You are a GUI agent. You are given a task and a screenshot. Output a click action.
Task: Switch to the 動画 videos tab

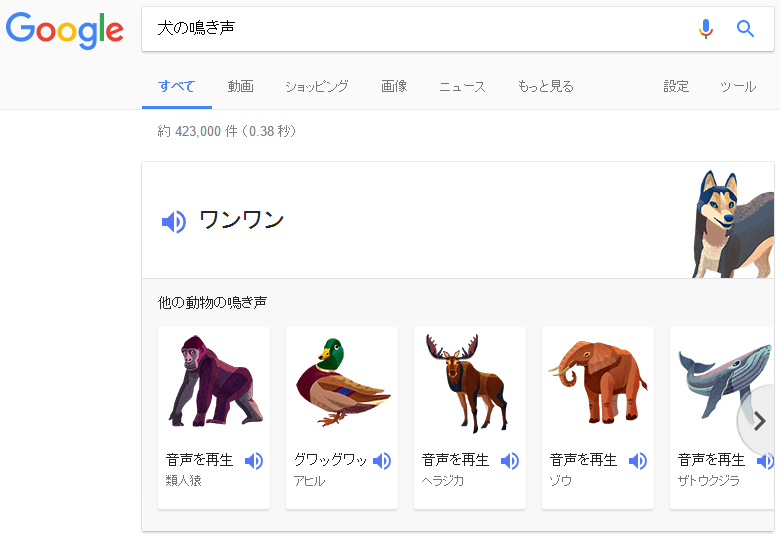[x=240, y=87]
